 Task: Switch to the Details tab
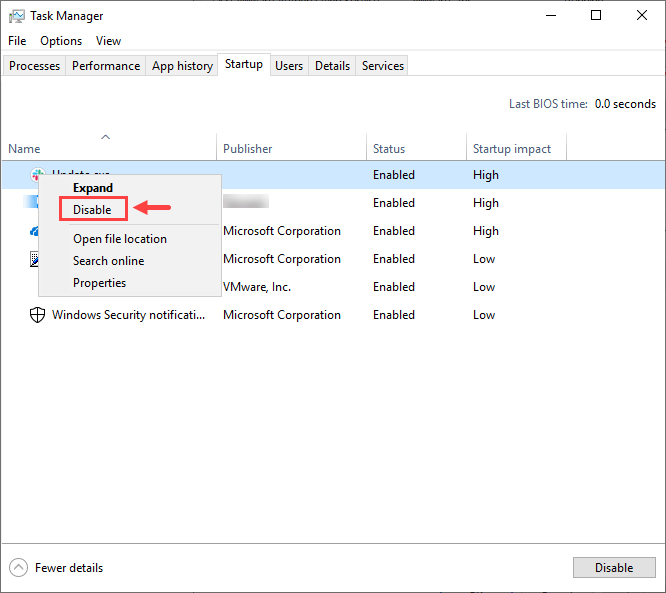click(x=332, y=66)
